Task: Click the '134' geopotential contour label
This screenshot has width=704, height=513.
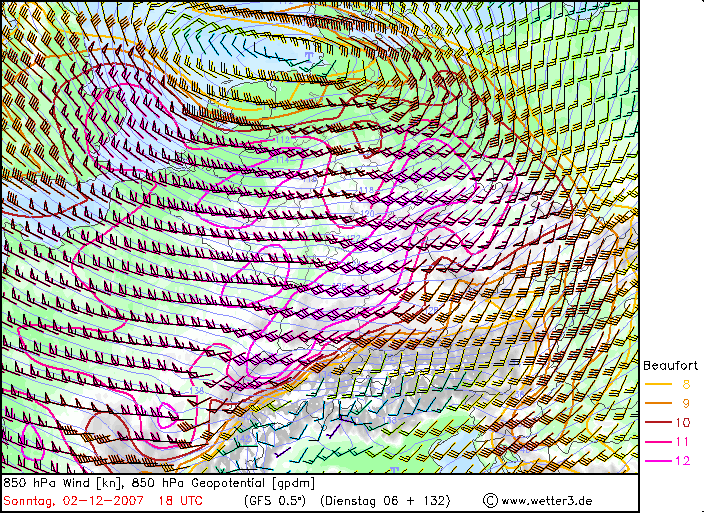Action: [325, 374]
